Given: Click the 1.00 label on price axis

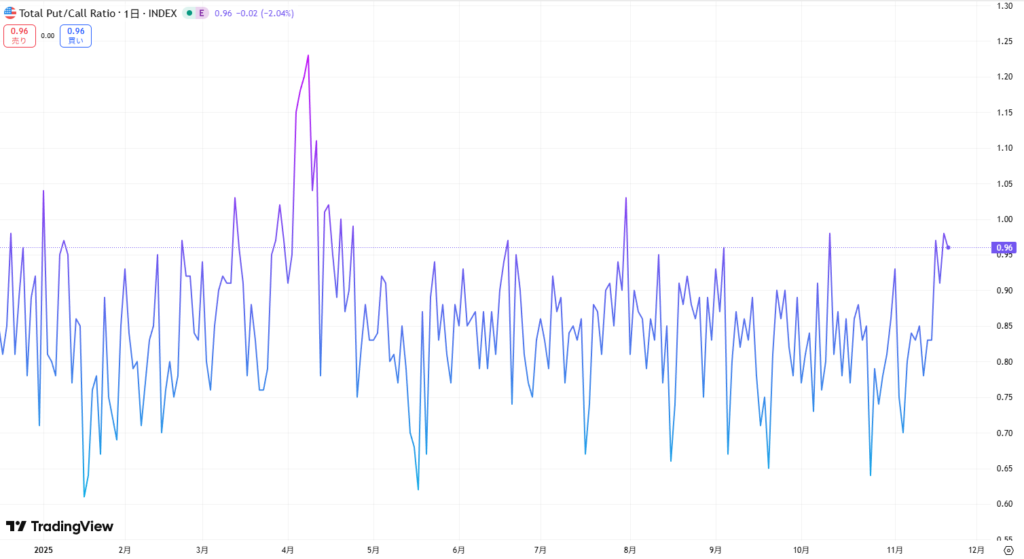Looking at the screenshot, I should point(1001,220).
